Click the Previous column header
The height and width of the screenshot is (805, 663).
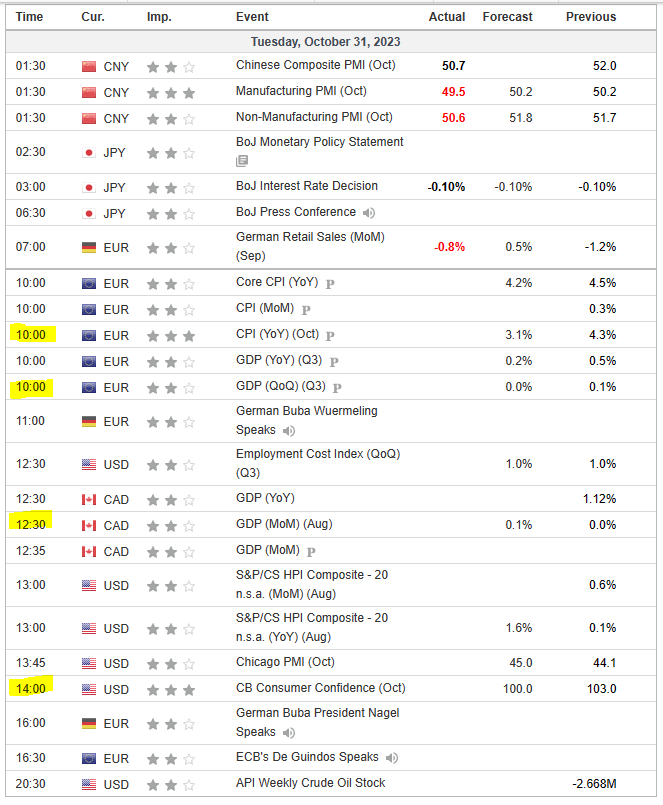[x=591, y=17]
